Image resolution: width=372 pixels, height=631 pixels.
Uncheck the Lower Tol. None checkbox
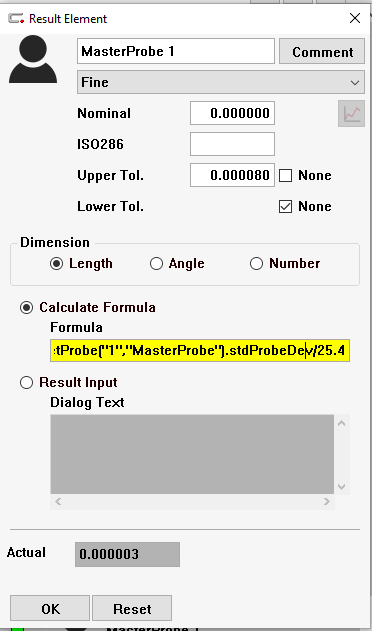[x=285, y=206]
